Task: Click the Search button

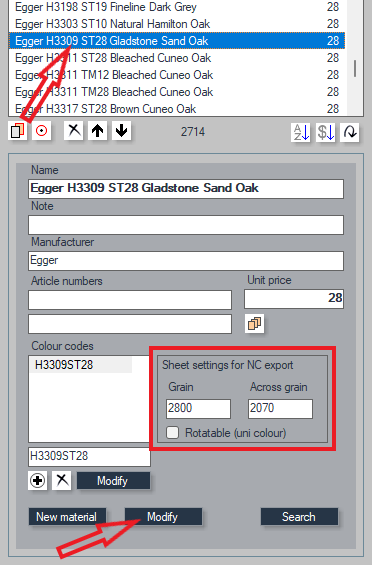Action: tap(299, 517)
